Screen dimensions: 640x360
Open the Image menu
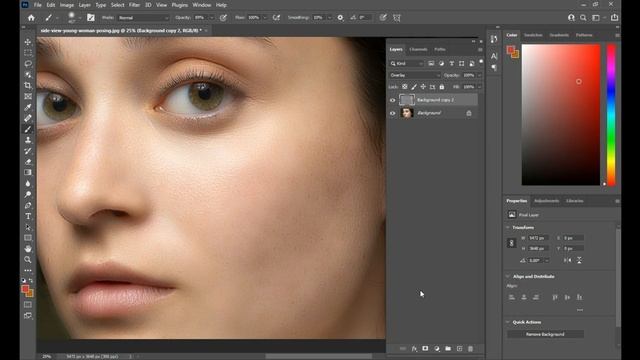[x=67, y=5]
